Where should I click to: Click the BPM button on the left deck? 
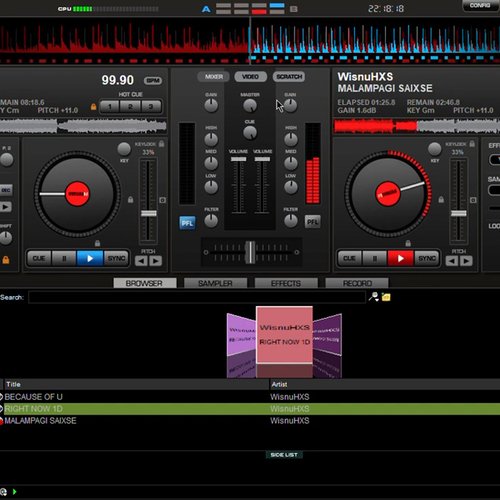[x=153, y=81]
